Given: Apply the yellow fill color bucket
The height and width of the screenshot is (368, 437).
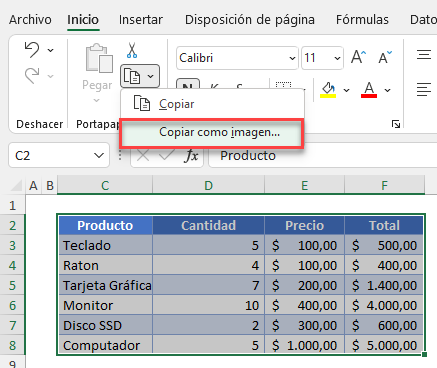Looking at the screenshot, I should (328, 90).
